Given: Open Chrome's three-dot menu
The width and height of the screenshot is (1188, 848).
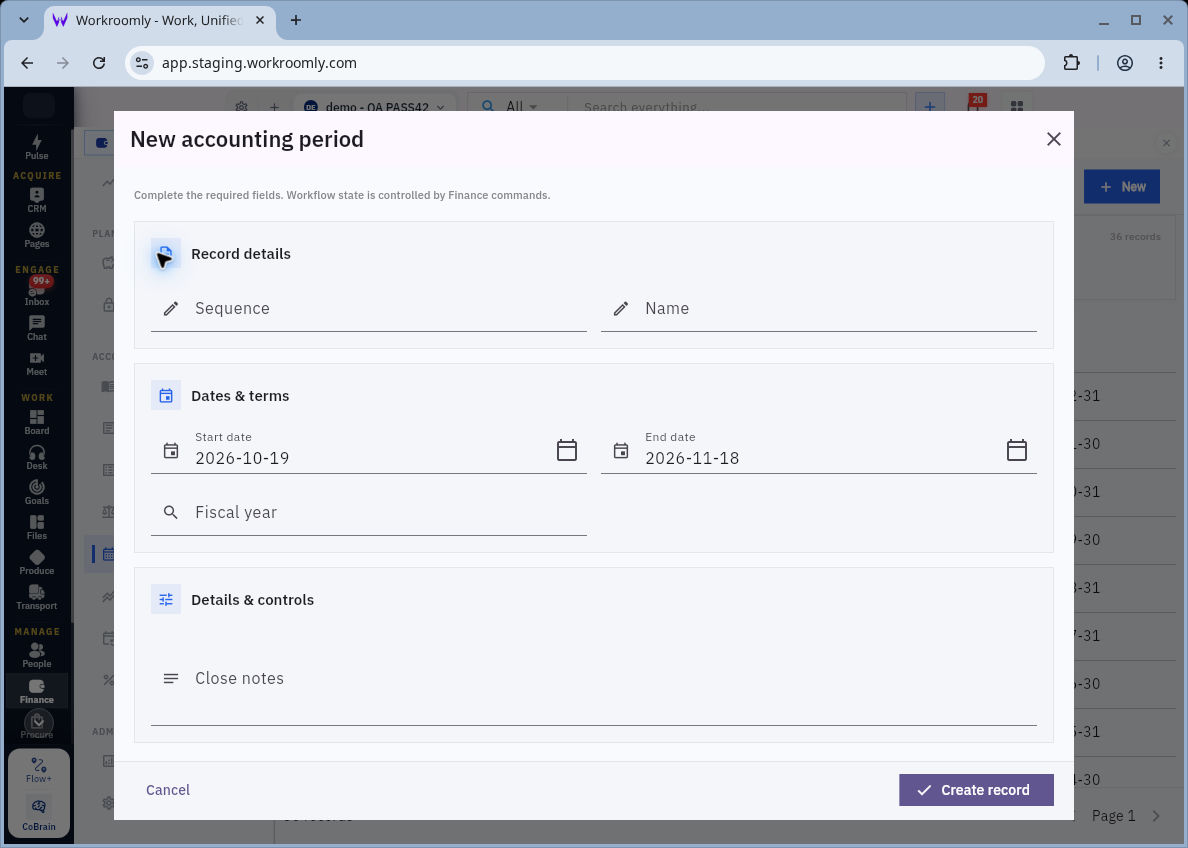Looking at the screenshot, I should 1161,63.
